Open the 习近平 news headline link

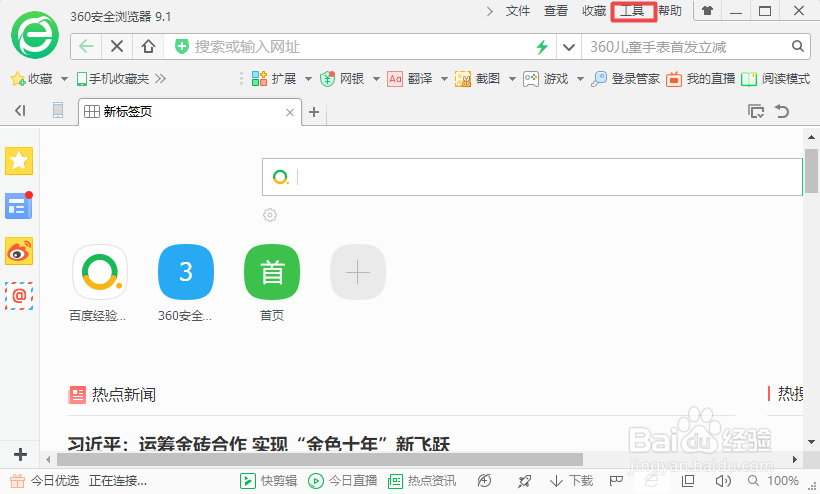point(259,444)
